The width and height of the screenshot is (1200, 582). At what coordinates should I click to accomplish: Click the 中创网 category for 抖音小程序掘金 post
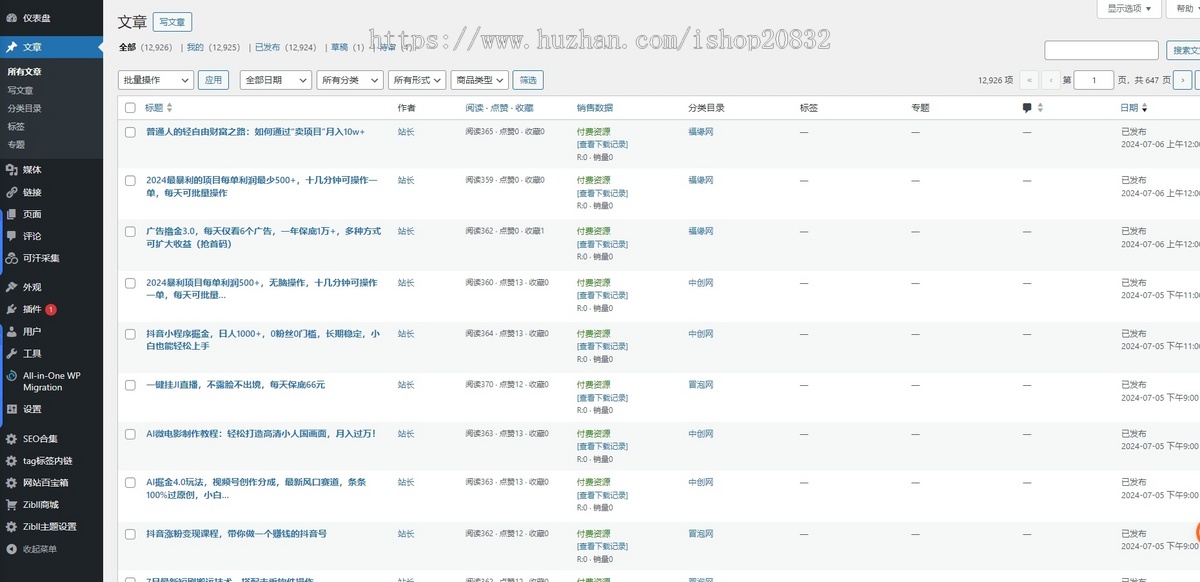coord(701,333)
